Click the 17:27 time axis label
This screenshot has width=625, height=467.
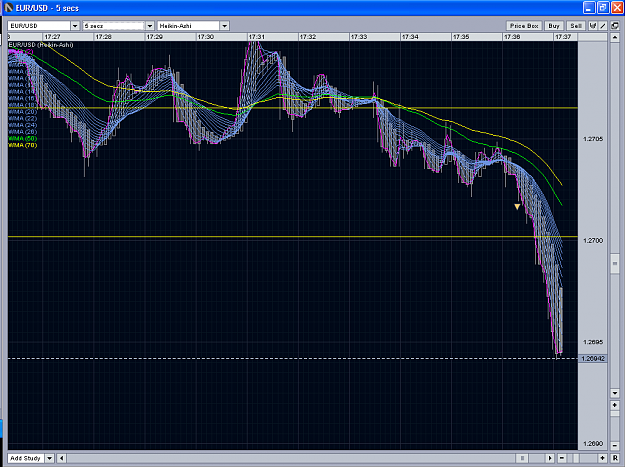coord(53,37)
